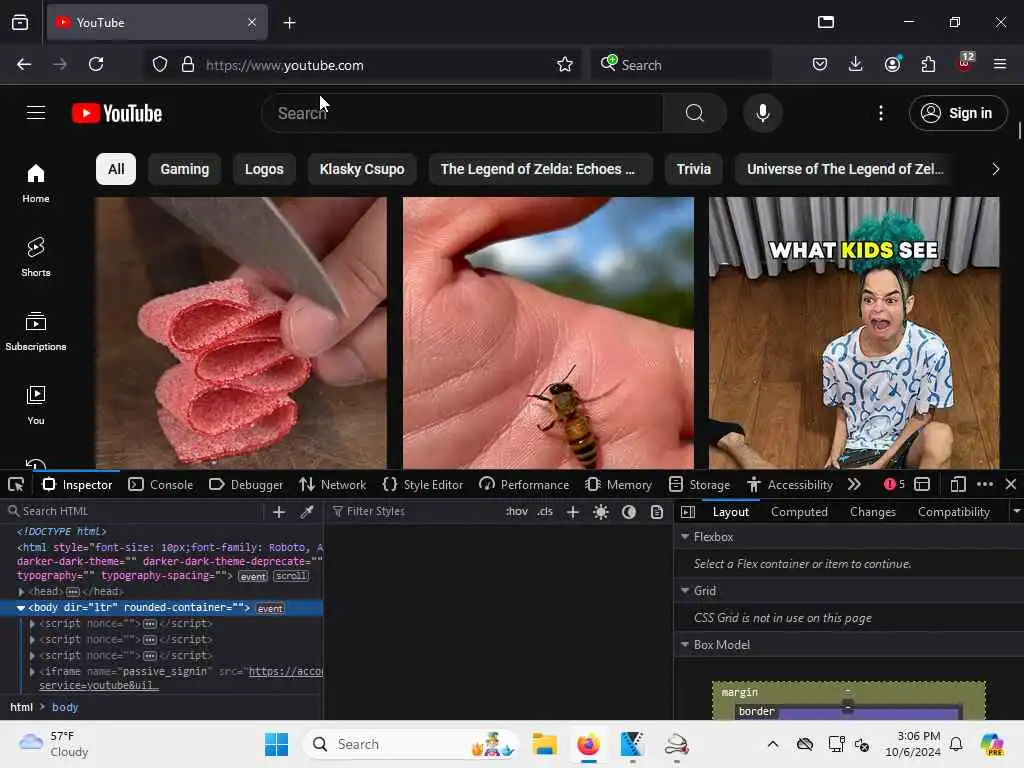The image size is (1024, 768).
Task: Go to Home in YouTube sidebar
Action: pos(36,183)
